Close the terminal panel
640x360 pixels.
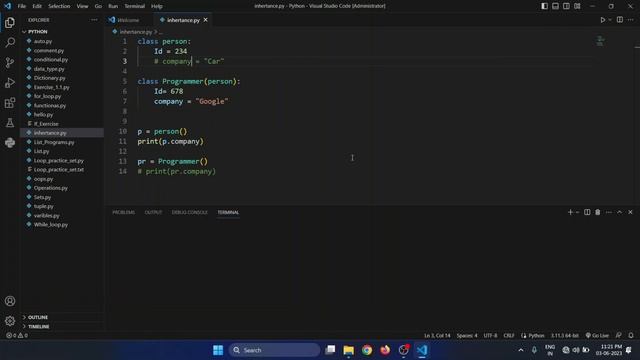click(x=630, y=212)
